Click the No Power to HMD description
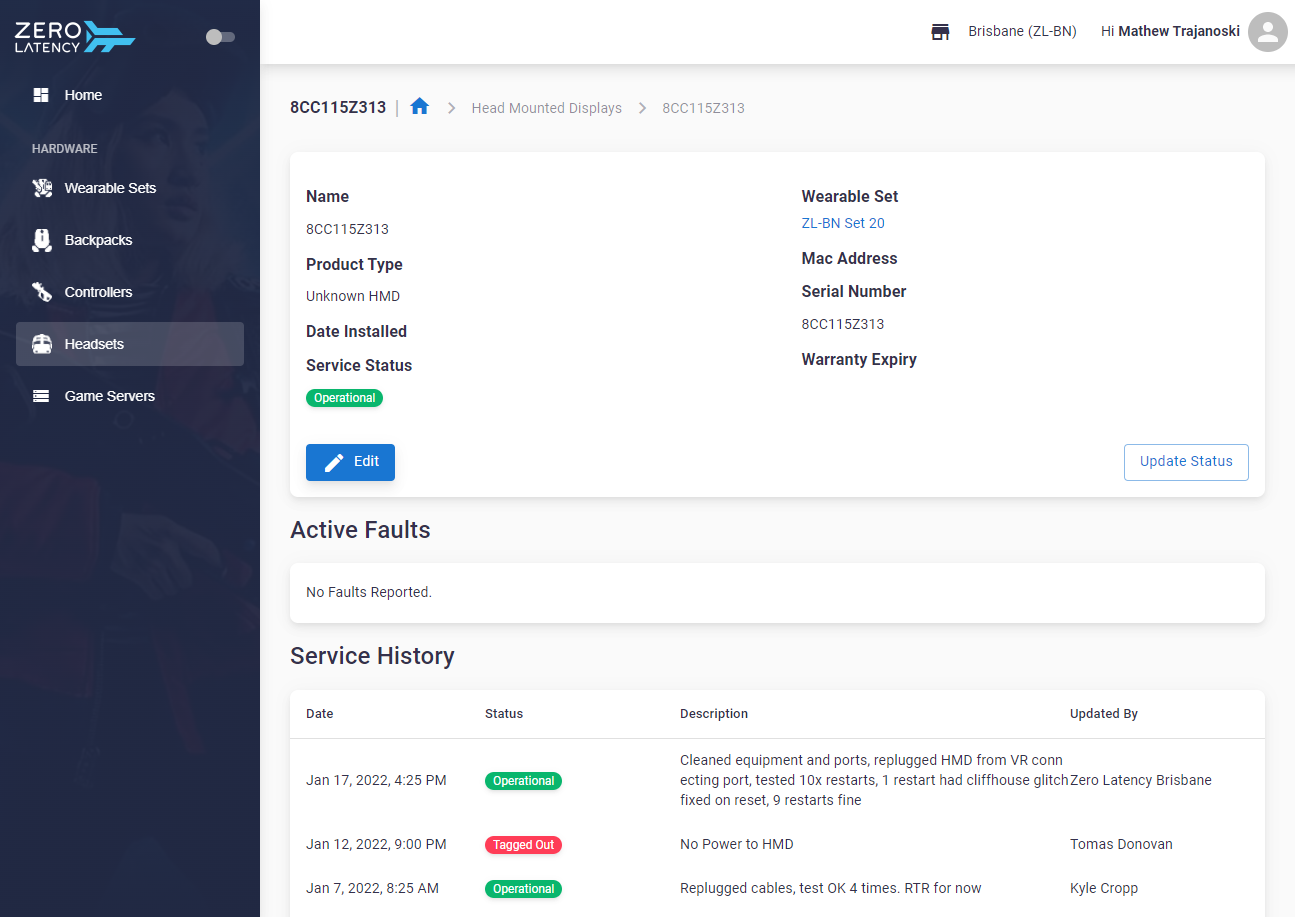The width and height of the screenshot is (1295, 917). tap(737, 844)
